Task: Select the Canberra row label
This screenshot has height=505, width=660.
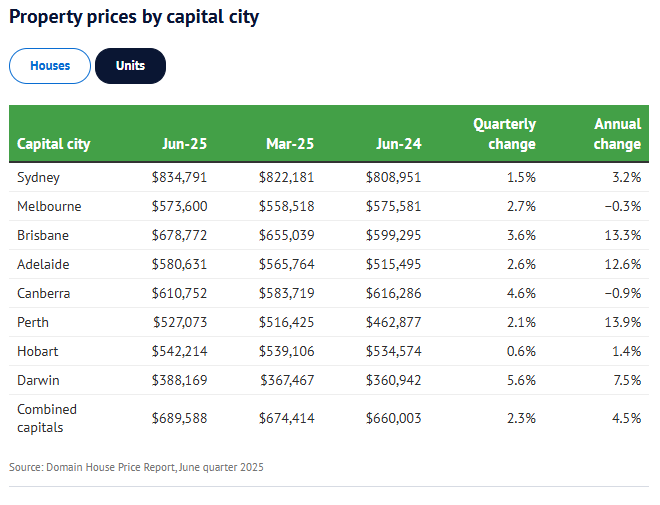Action: pyautogui.click(x=45, y=293)
